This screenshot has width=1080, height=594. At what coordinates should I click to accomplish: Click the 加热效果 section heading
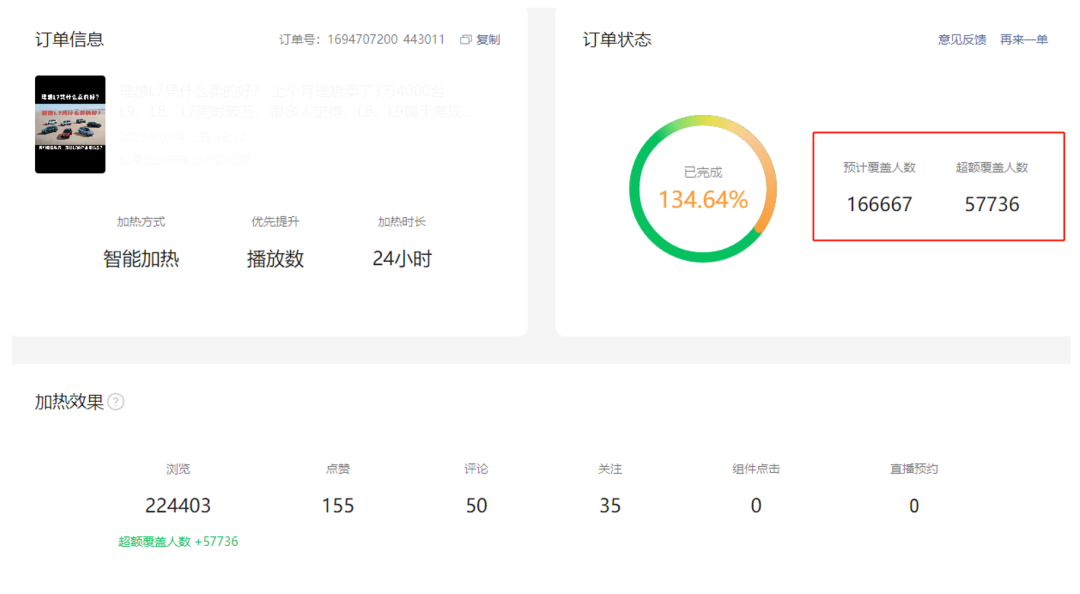69,402
